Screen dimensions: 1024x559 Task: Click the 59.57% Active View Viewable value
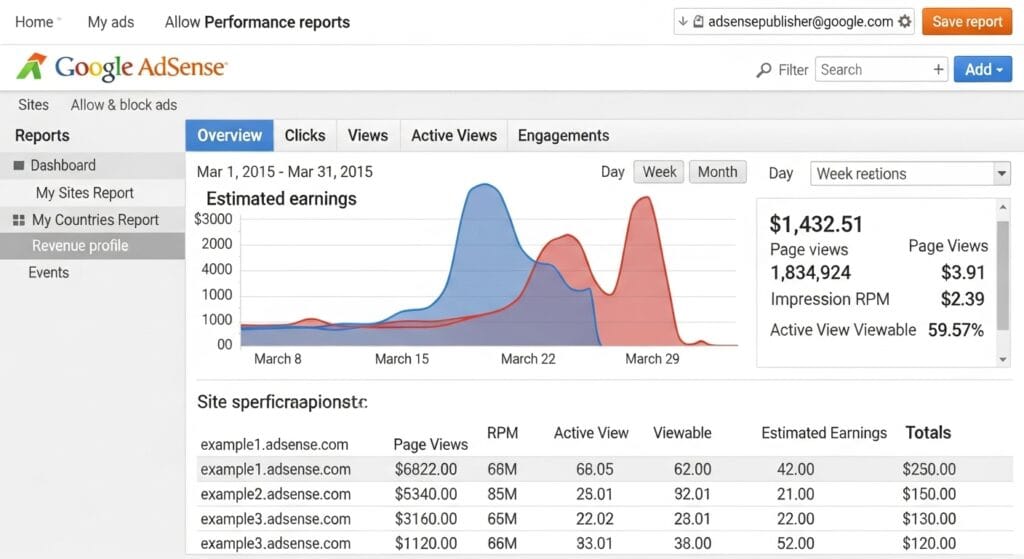tap(956, 330)
